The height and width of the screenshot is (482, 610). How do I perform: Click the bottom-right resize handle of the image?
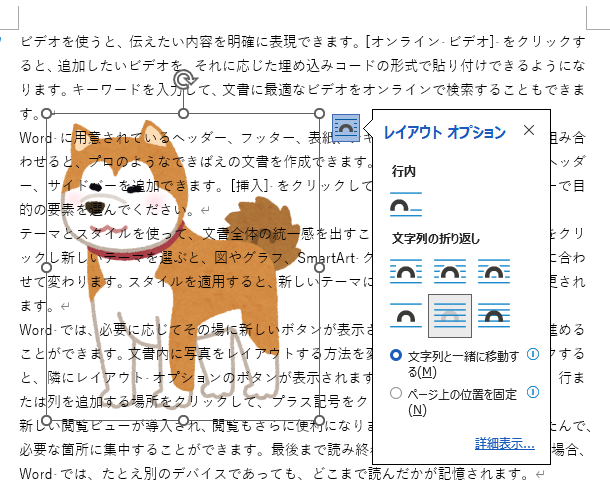319,420
